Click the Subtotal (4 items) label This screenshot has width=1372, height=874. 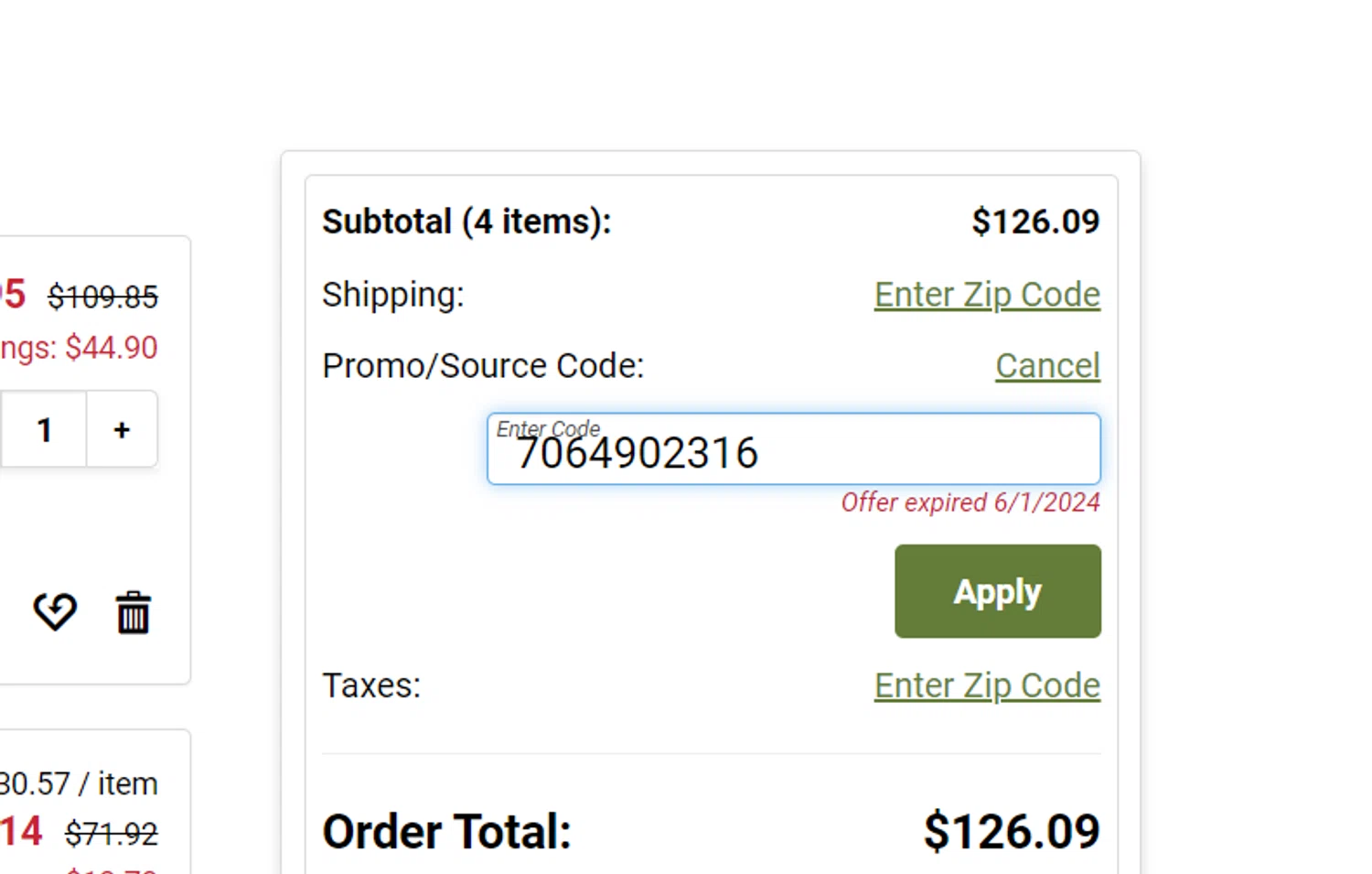[466, 221]
